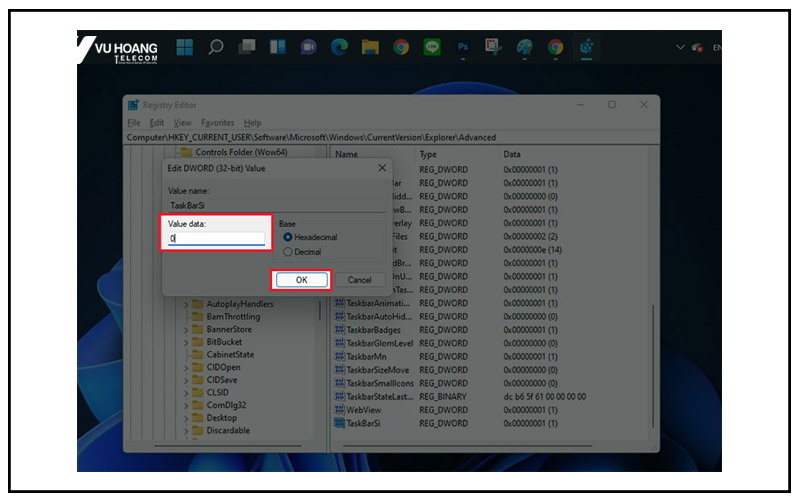Viewport: 800px width, 500px height.
Task: Select the TaskbarMn value icon
Action: coord(339,356)
